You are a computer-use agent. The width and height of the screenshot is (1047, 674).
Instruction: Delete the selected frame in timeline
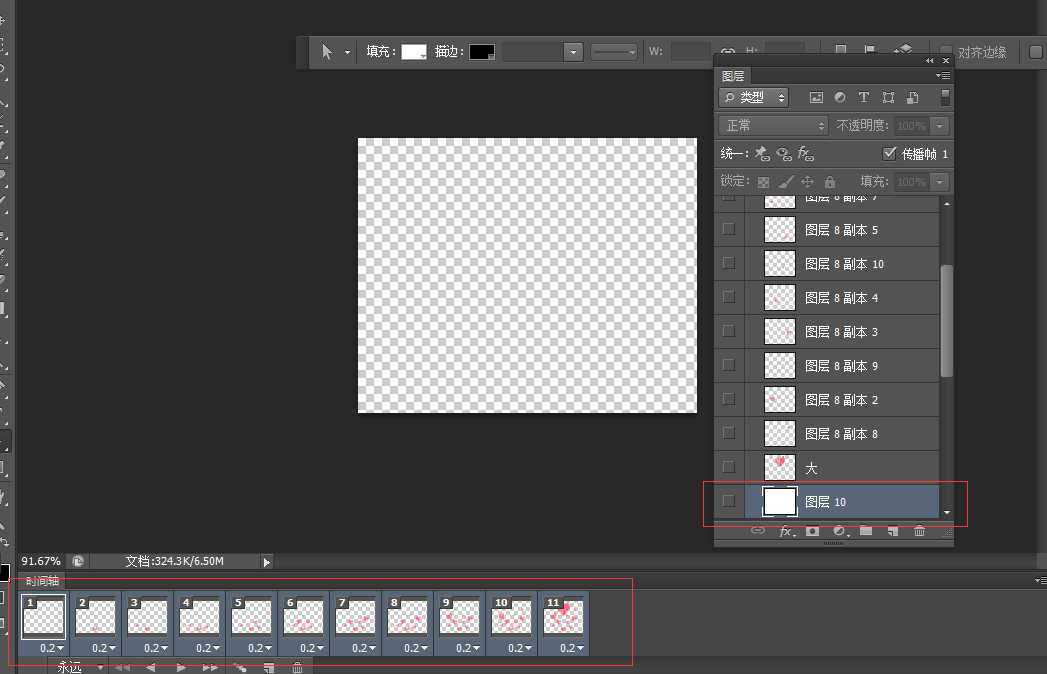(297, 667)
